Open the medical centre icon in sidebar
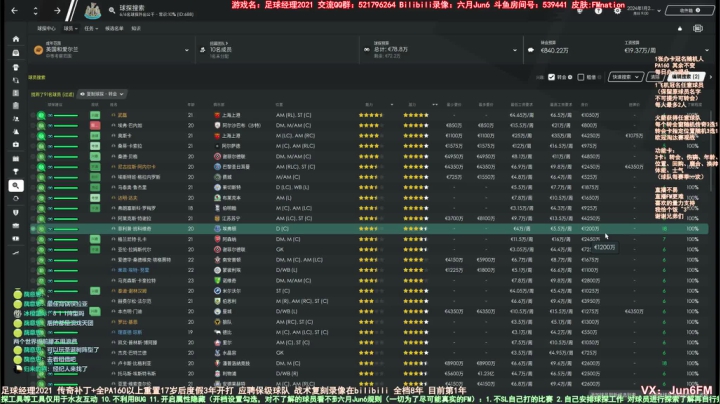The height and width of the screenshot is (404, 720). tap(16, 145)
